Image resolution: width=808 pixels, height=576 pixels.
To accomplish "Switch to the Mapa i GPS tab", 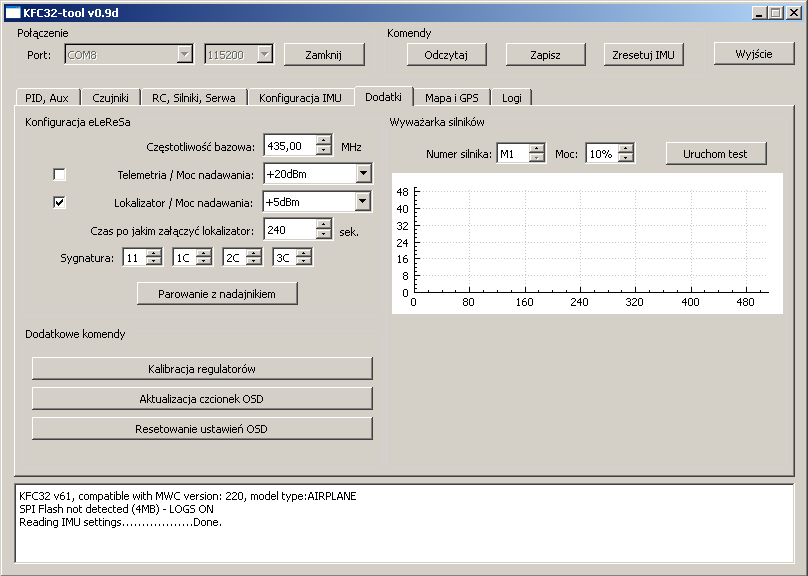I will point(451,97).
